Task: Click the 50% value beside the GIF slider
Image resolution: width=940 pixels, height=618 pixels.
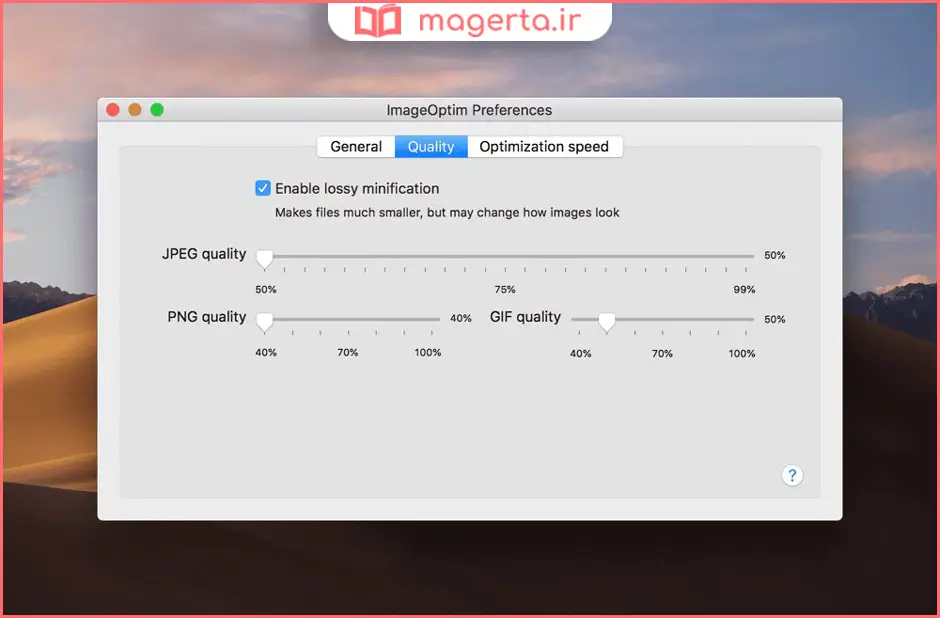Action: [775, 319]
